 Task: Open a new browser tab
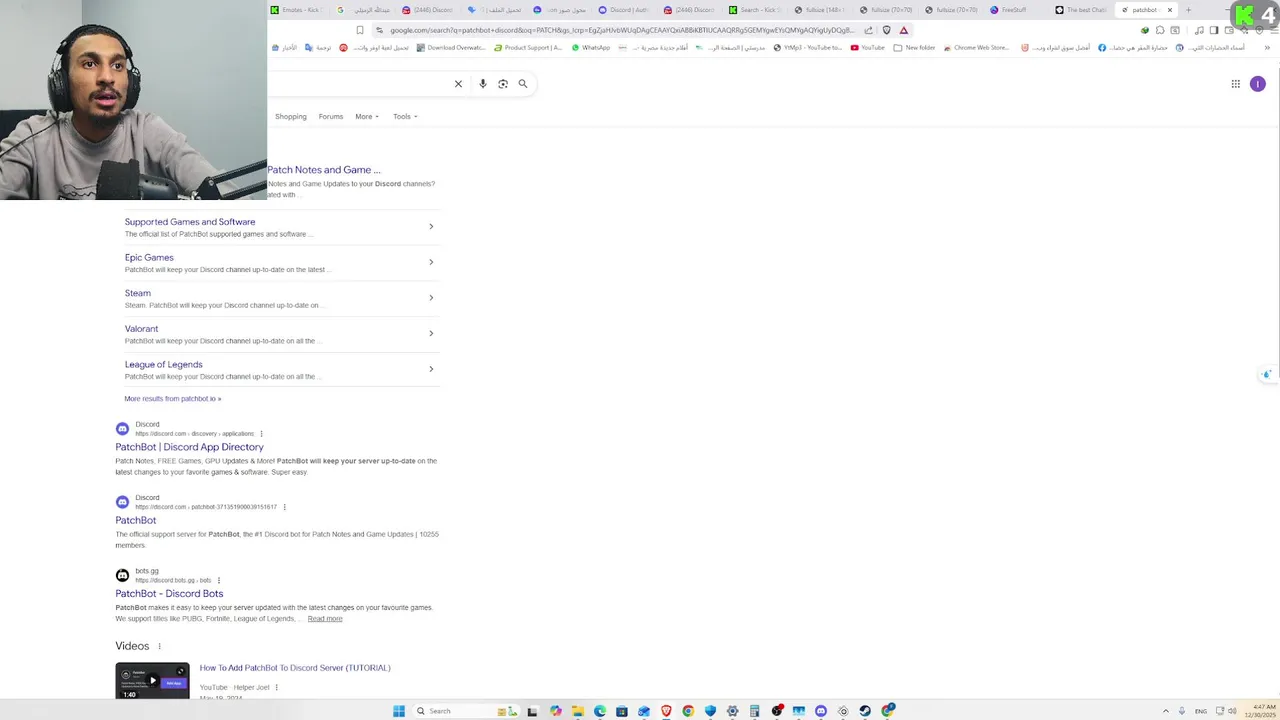click(1188, 10)
